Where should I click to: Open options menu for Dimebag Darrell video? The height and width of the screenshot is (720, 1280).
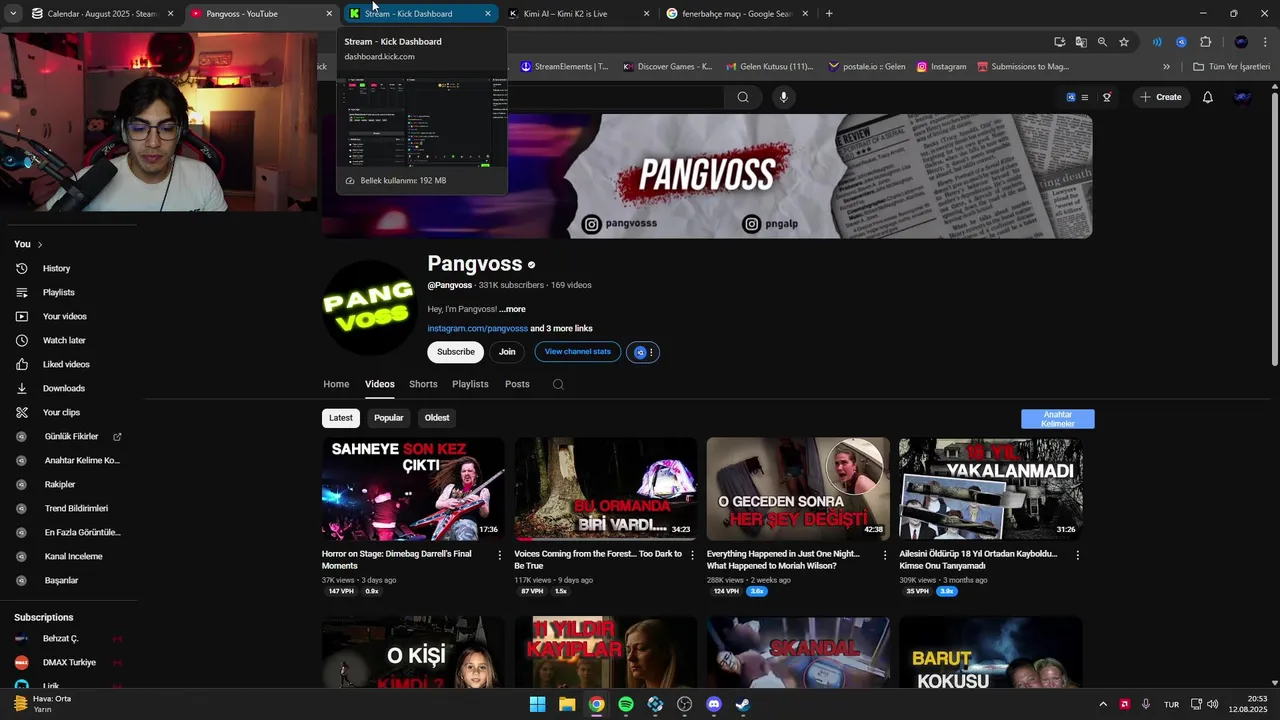pyautogui.click(x=500, y=555)
